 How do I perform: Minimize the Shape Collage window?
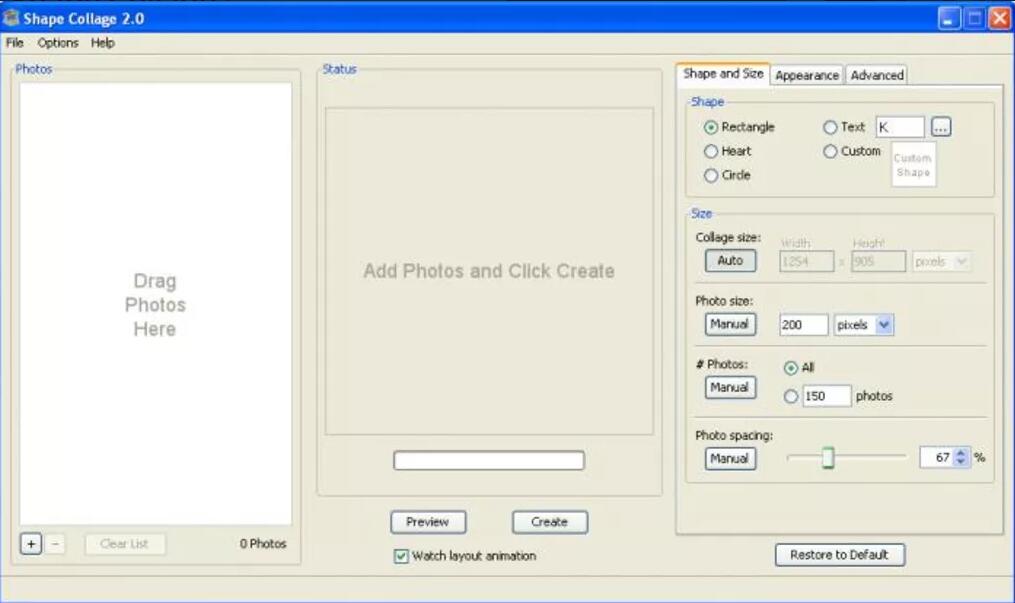(x=949, y=18)
